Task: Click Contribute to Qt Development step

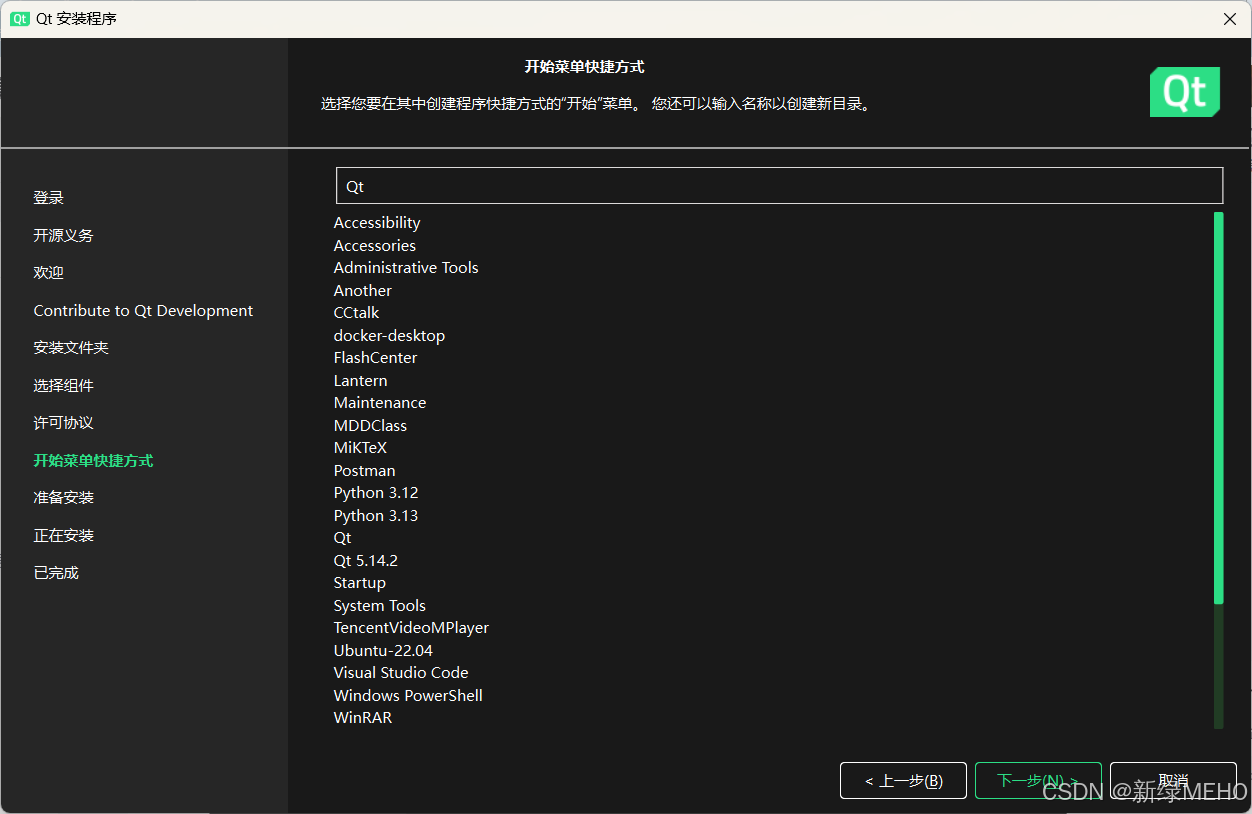Action: (143, 310)
